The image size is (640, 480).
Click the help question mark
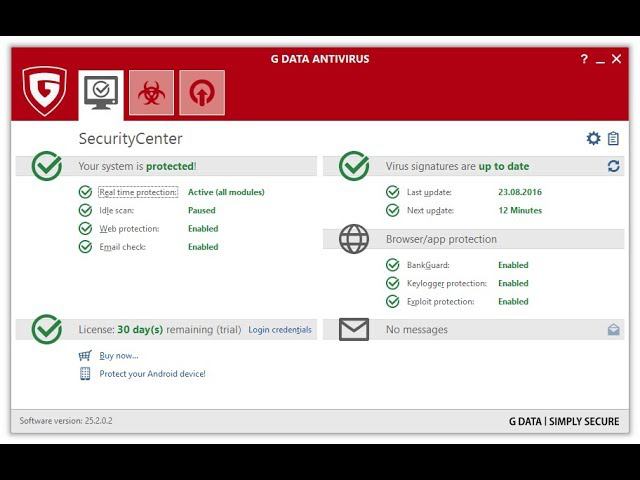coord(584,59)
